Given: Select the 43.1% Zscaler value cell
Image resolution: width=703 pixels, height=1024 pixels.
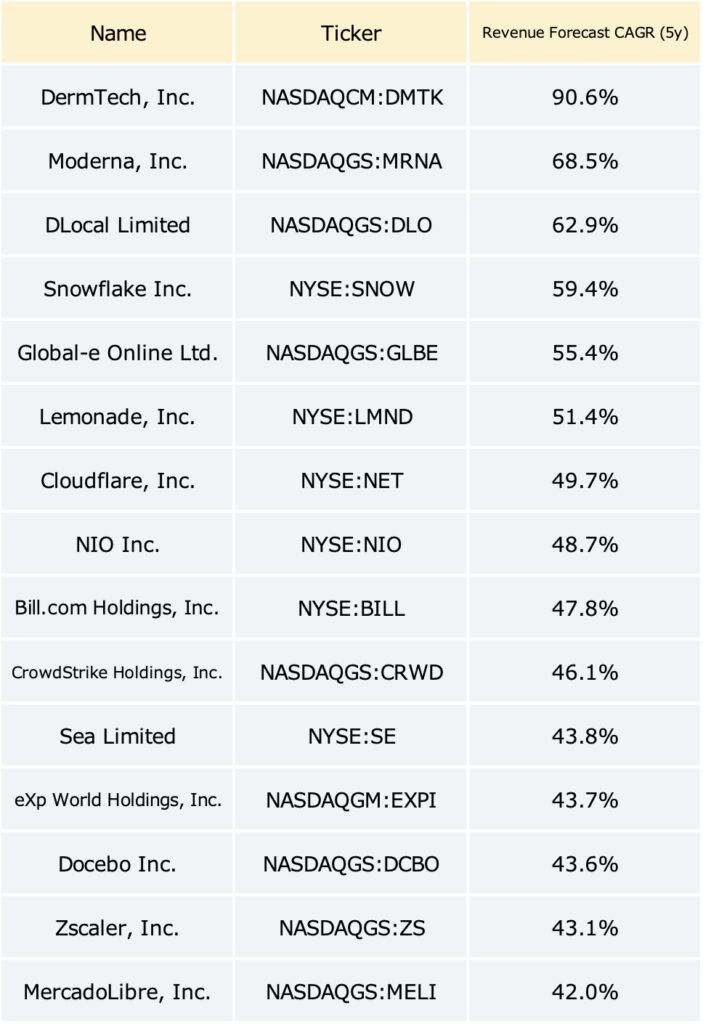Looking at the screenshot, I should pyautogui.click(x=585, y=928).
